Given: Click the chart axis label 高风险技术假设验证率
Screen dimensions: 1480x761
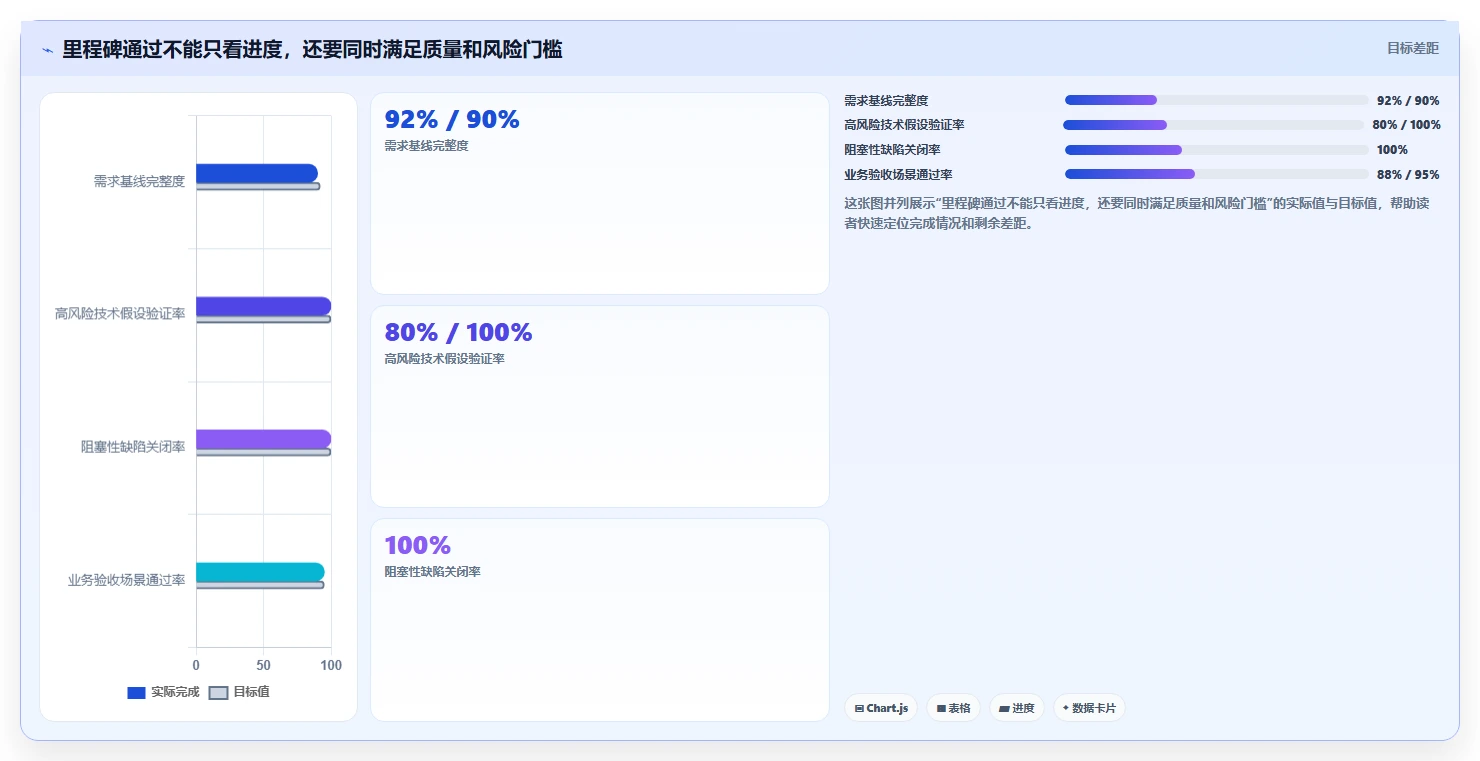Looking at the screenshot, I should (x=120, y=314).
